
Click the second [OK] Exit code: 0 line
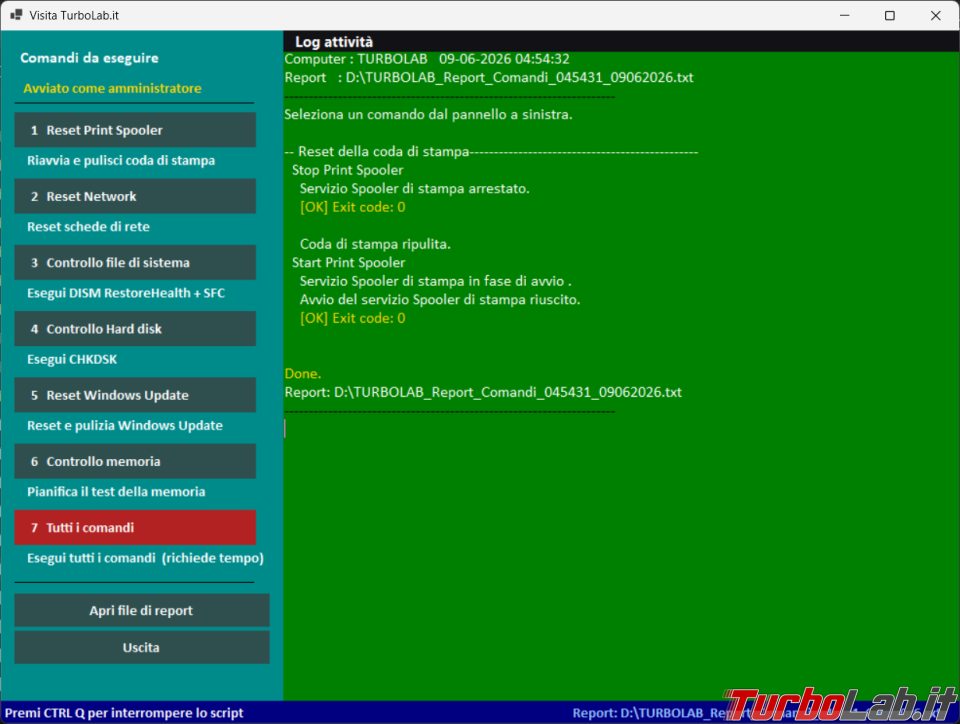353,318
